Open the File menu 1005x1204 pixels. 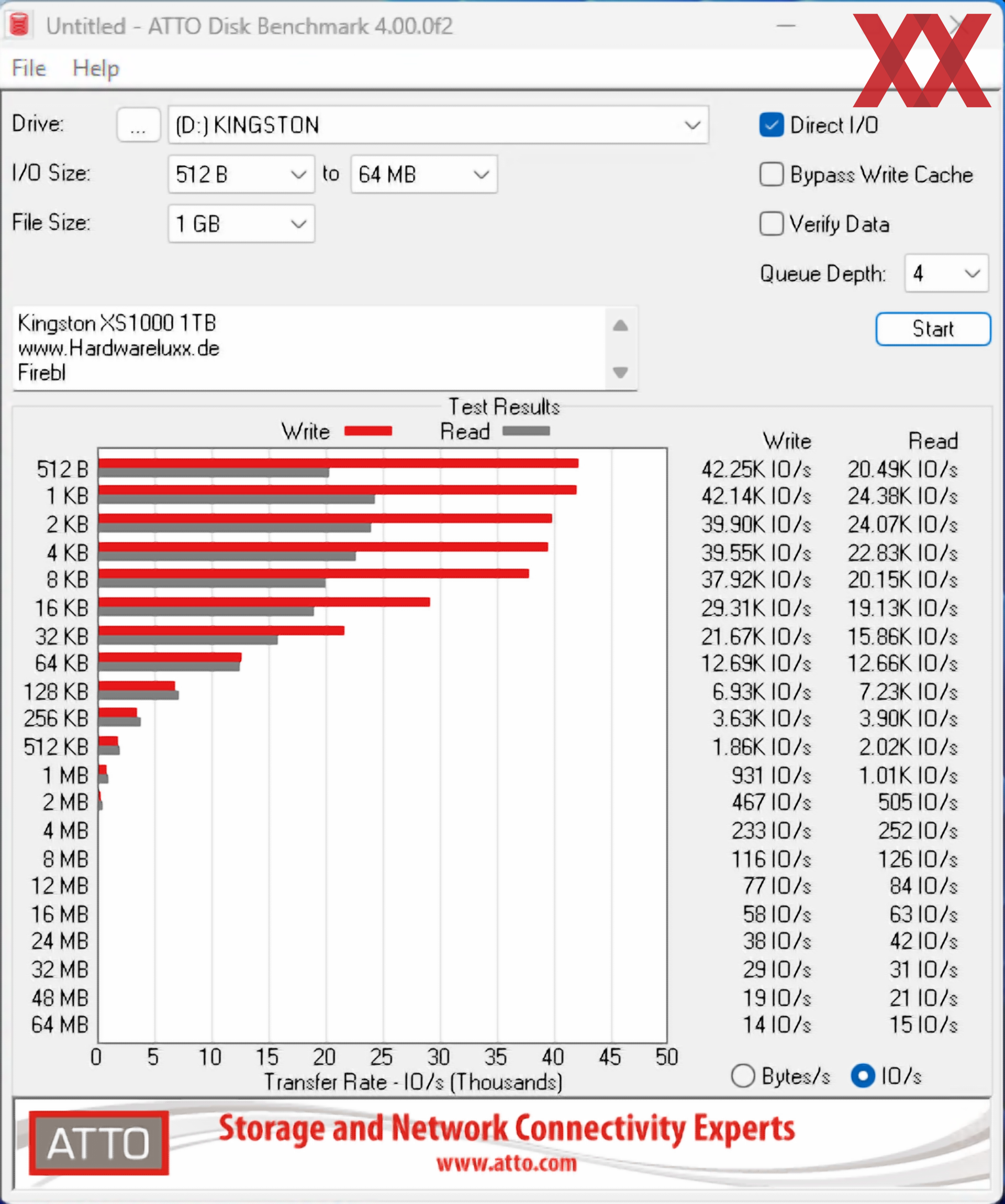coord(29,68)
